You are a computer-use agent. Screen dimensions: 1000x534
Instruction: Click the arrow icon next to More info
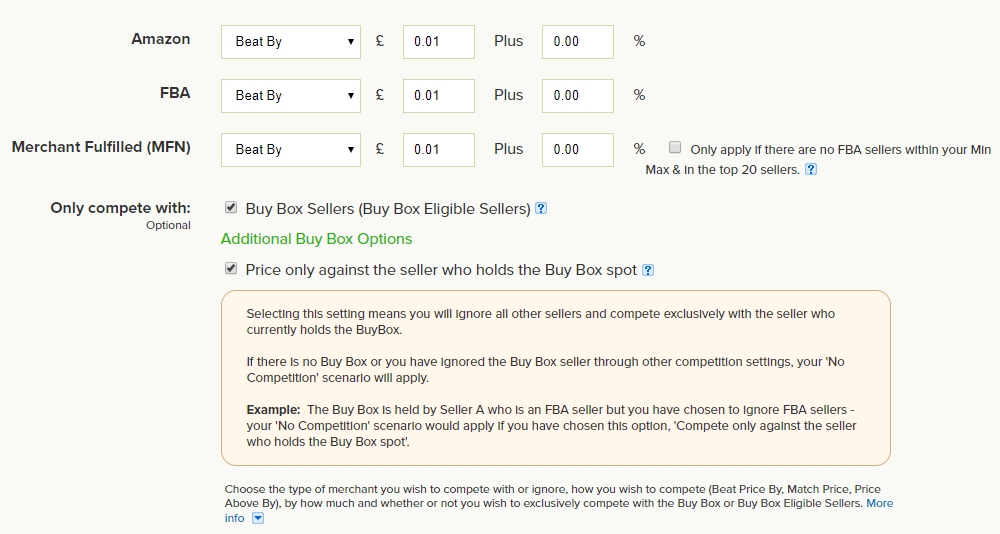(258, 518)
